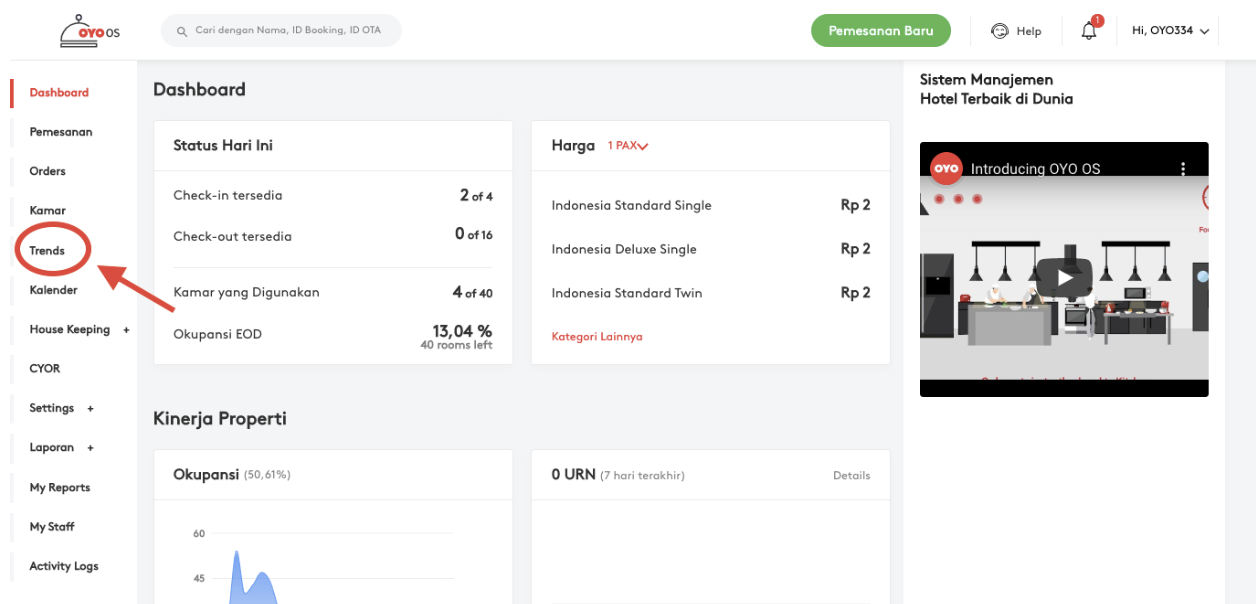Click Check-out tersedia row

click(333, 236)
